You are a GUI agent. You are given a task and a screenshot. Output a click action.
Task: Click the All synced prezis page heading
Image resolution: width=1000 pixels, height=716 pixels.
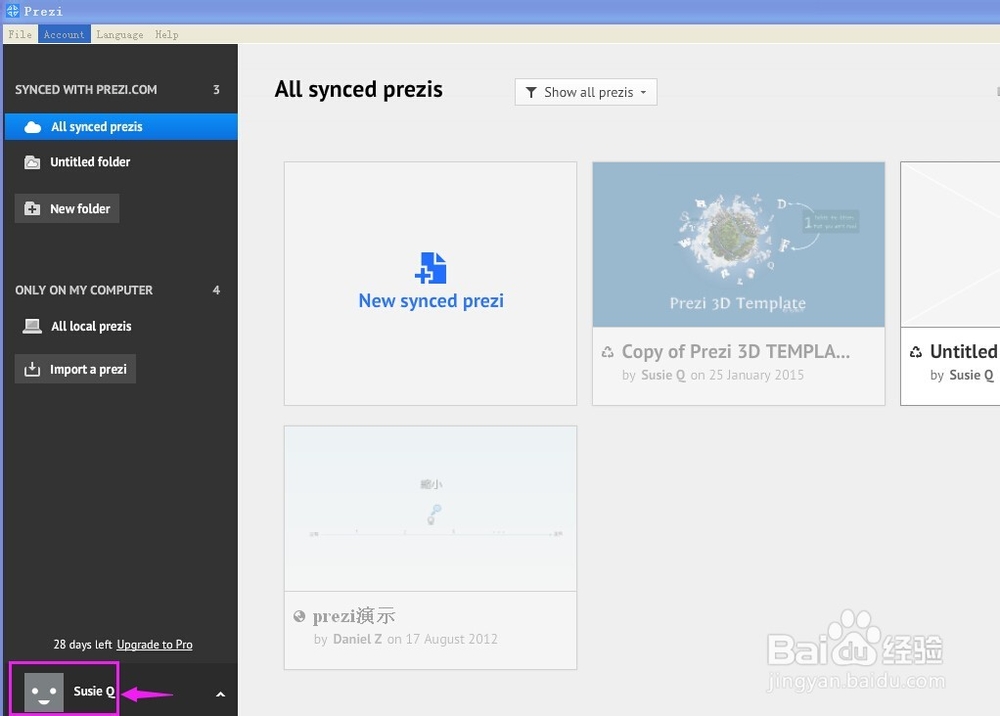point(358,89)
